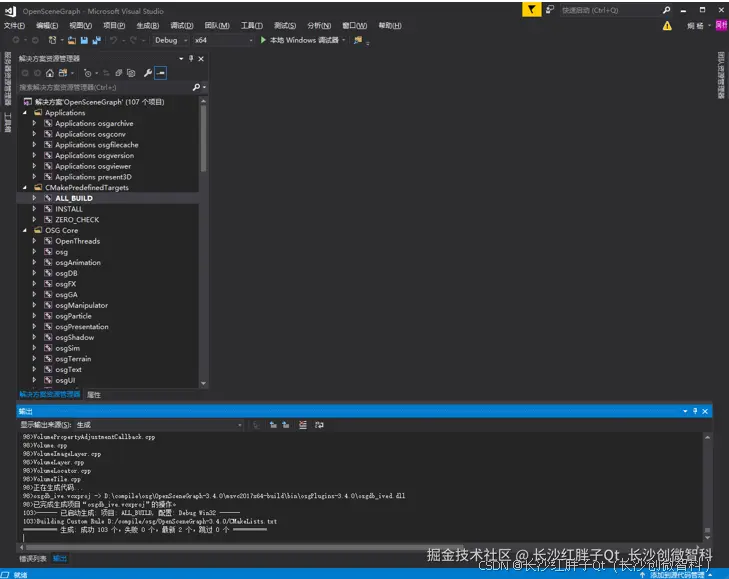
Task: Switch to the 属性 tab below Solution Explorer
Action: pos(93,395)
